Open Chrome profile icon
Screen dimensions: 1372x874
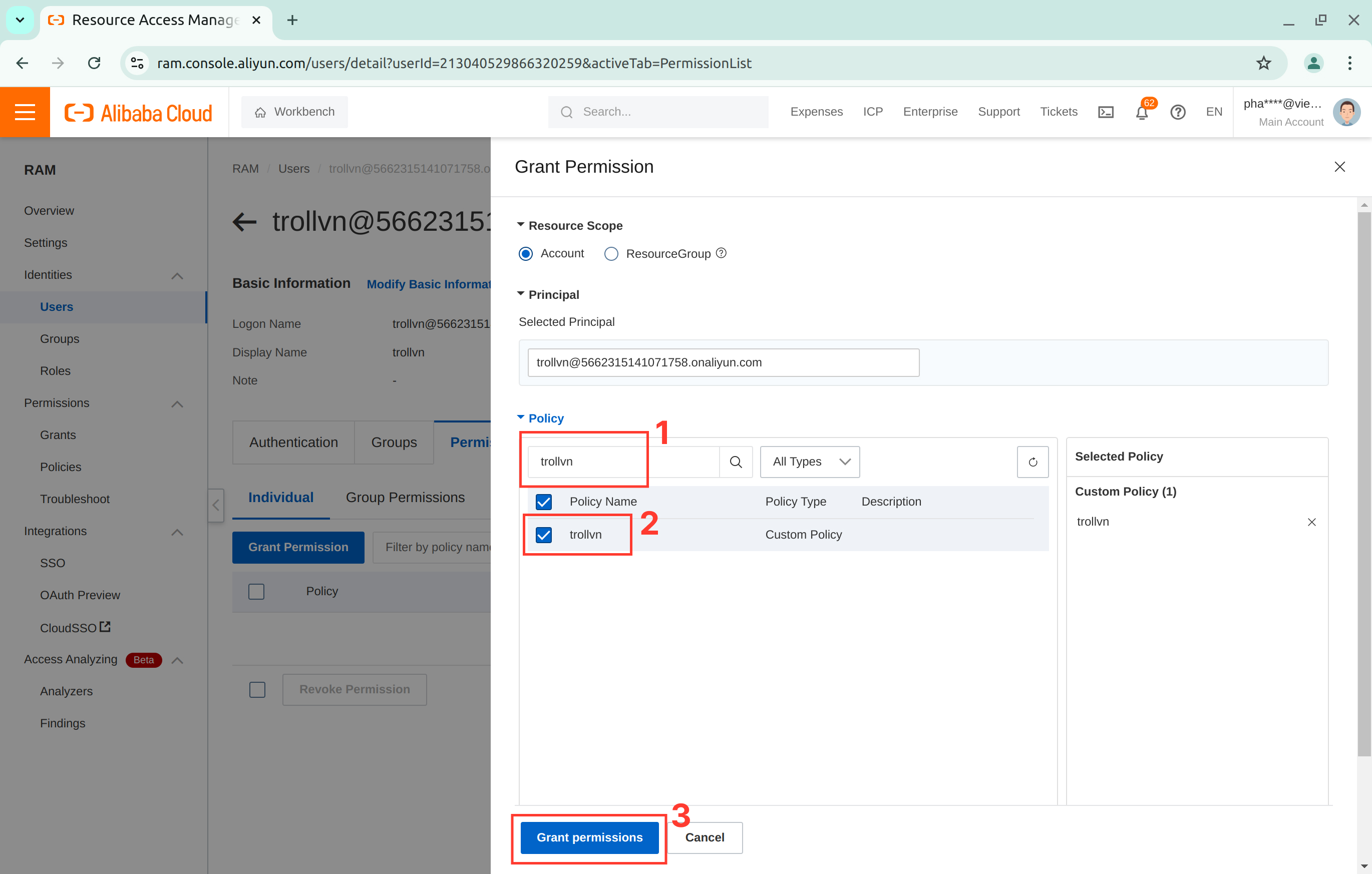(x=1313, y=63)
